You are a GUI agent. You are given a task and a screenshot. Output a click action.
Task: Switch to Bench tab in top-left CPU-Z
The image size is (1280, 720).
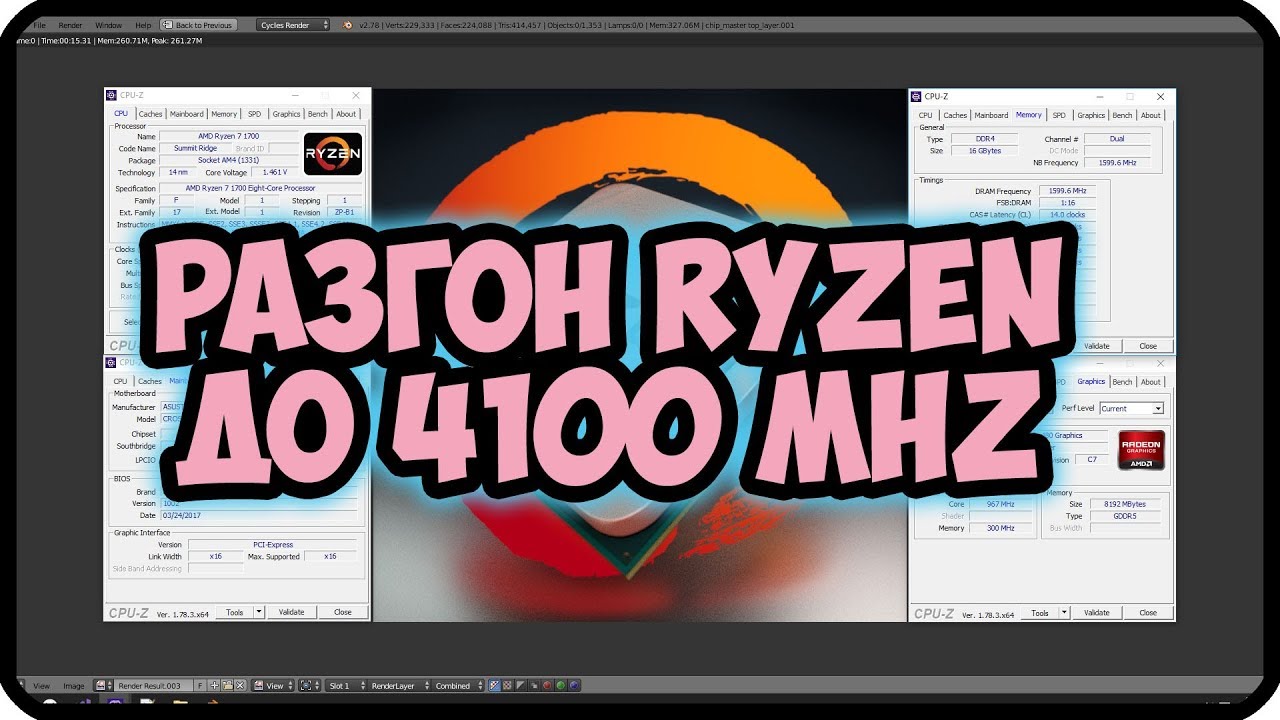coord(317,114)
